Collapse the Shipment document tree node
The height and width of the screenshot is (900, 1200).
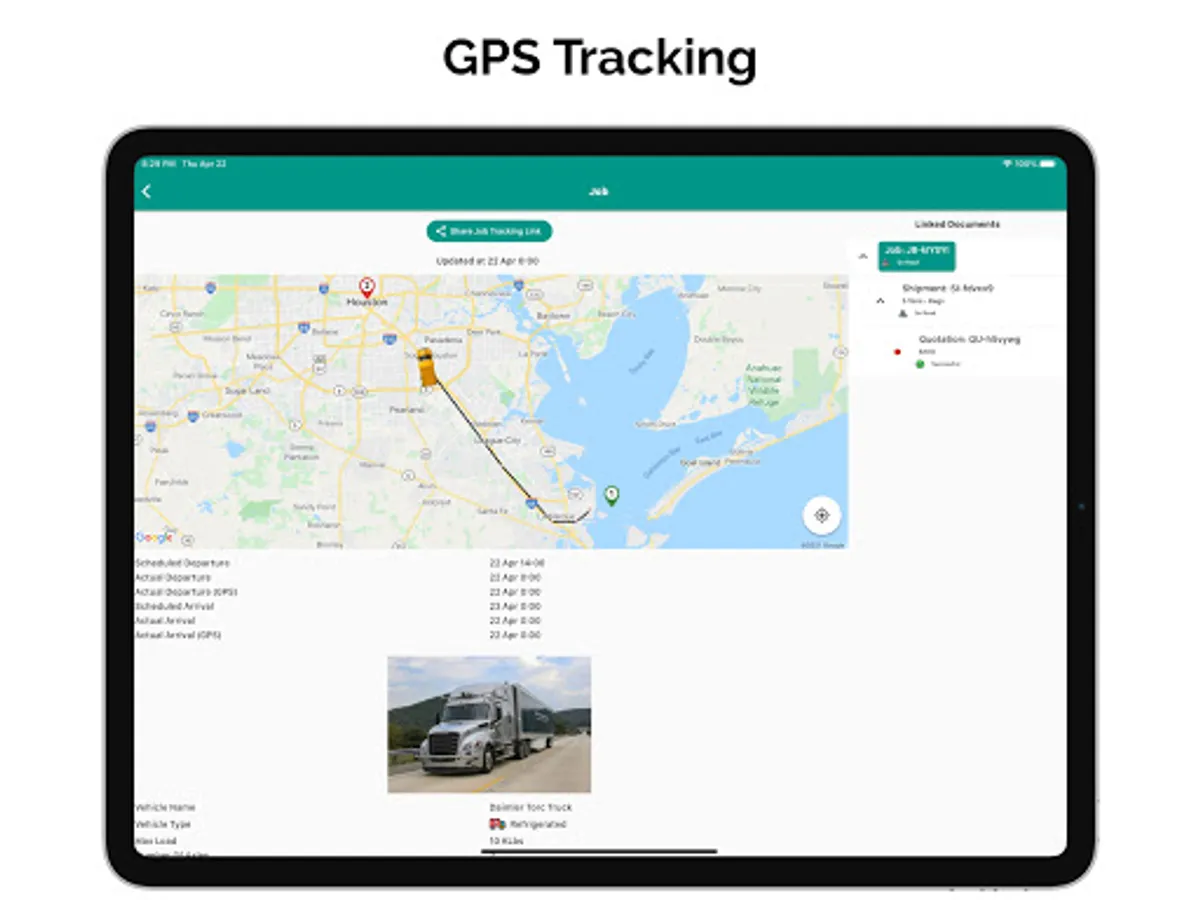coord(880,300)
